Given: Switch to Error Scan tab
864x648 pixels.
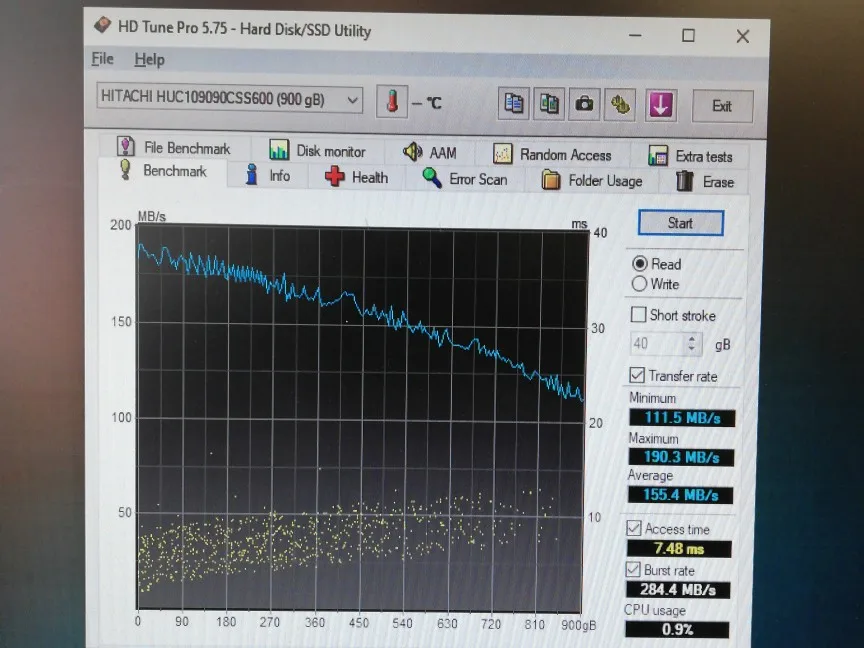Looking at the screenshot, I should point(466,179).
